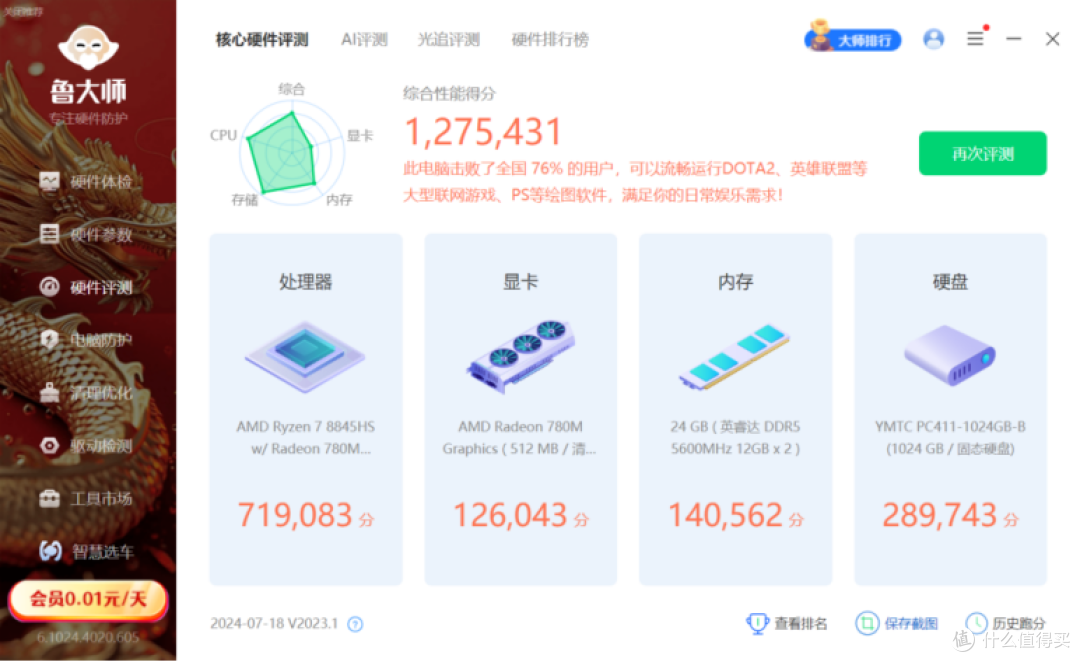Click the performance radar chart
1080x662 pixels.
pos(291,153)
